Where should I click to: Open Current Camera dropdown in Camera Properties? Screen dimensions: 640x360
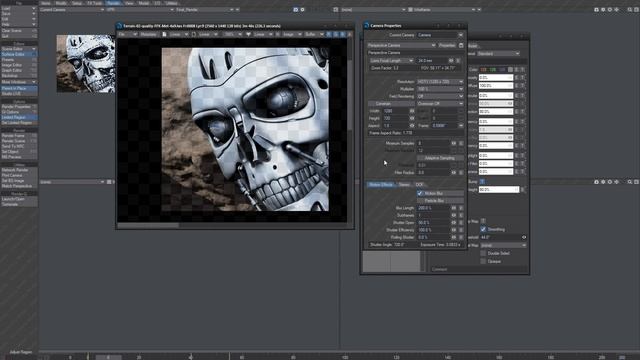440,35
